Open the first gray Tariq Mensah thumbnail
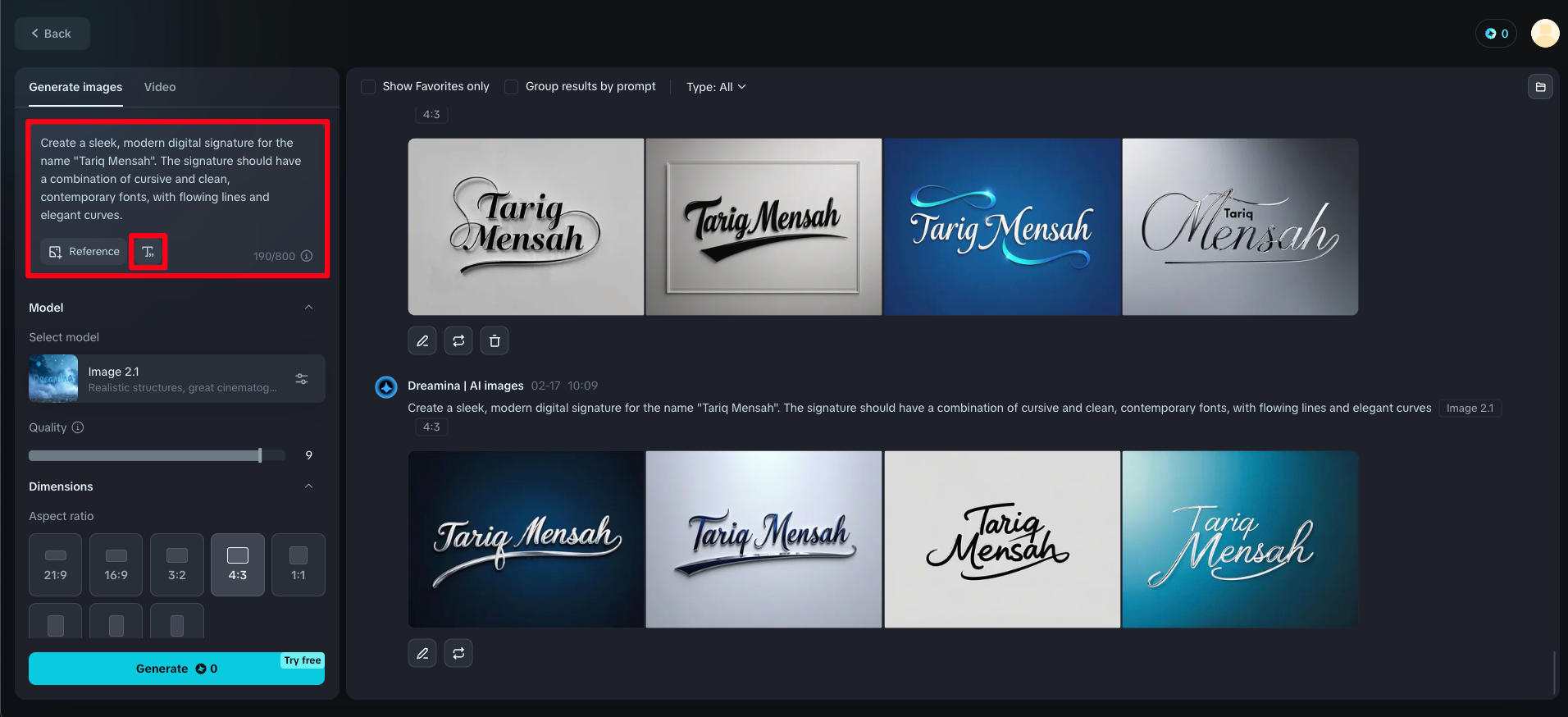 click(x=526, y=226)
